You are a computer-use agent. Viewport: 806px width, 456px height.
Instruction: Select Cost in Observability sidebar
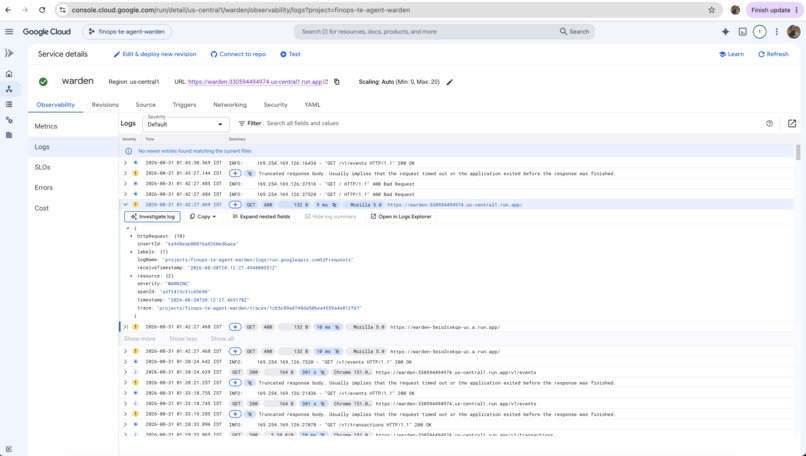tap(73, 208)
